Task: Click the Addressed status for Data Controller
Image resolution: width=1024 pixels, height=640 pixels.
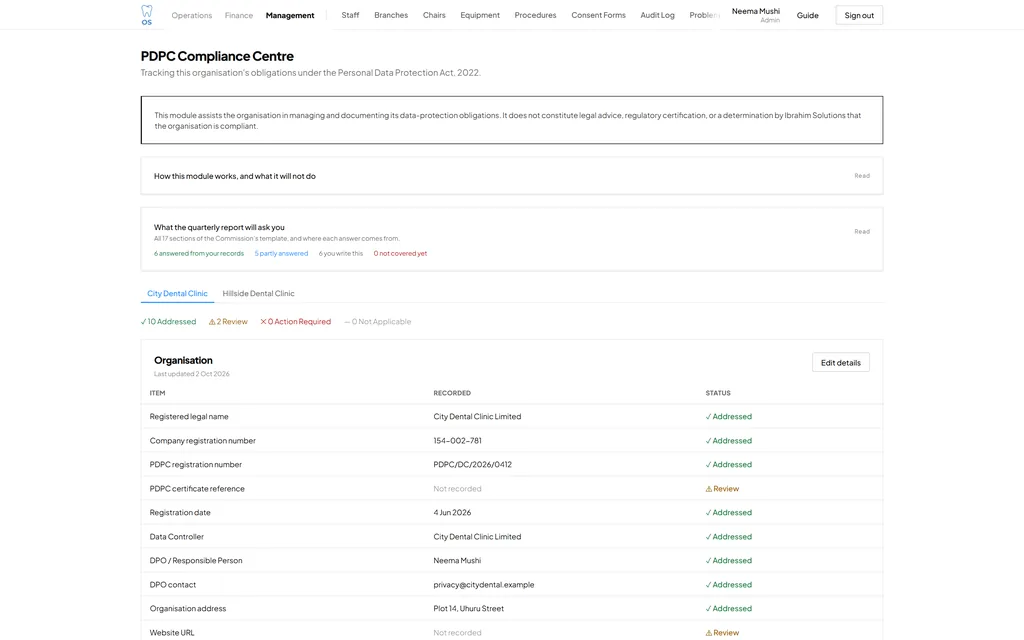Action: tap(728, 537)
